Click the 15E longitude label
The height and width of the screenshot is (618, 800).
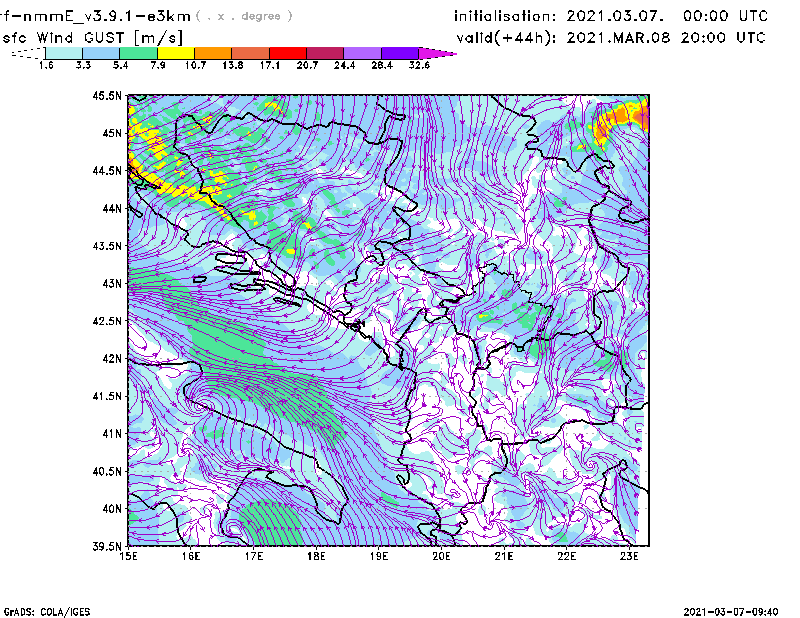click(x=128, y=556)
